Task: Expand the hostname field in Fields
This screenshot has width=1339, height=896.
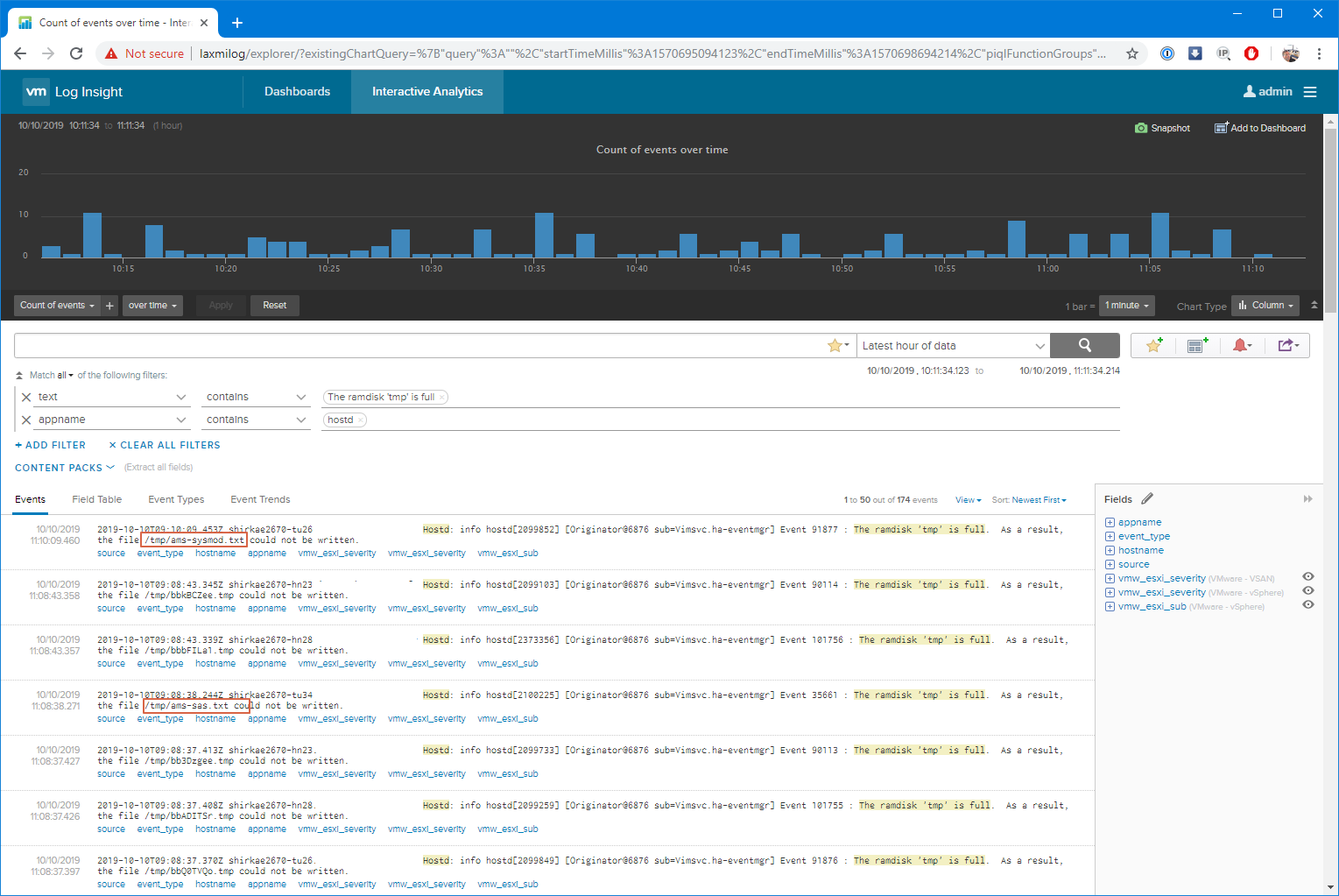Action: click(1110, 551)
